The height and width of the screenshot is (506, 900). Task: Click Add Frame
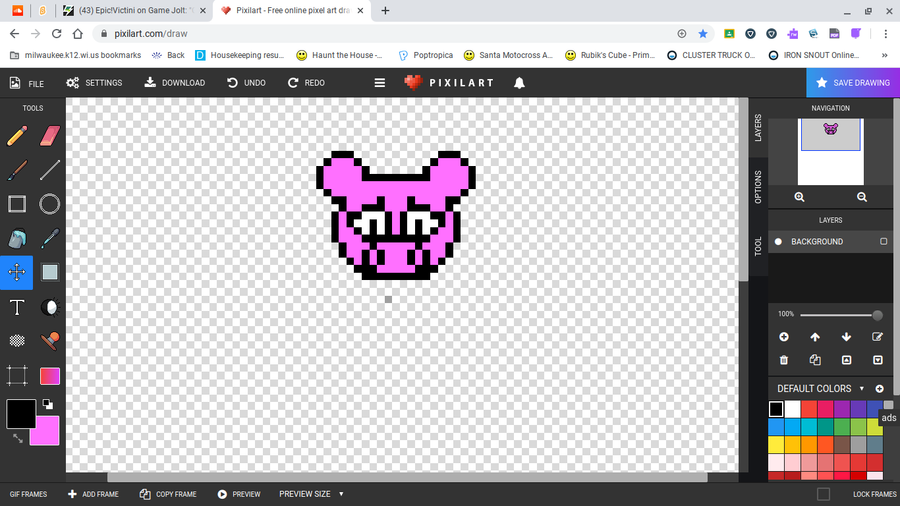93,494
